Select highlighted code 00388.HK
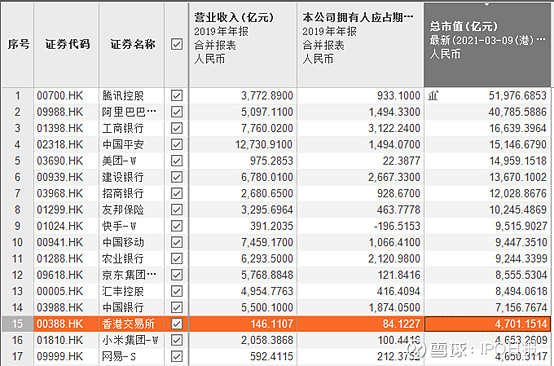This screenshot has height=366, width=554. (x=60, y=324)
